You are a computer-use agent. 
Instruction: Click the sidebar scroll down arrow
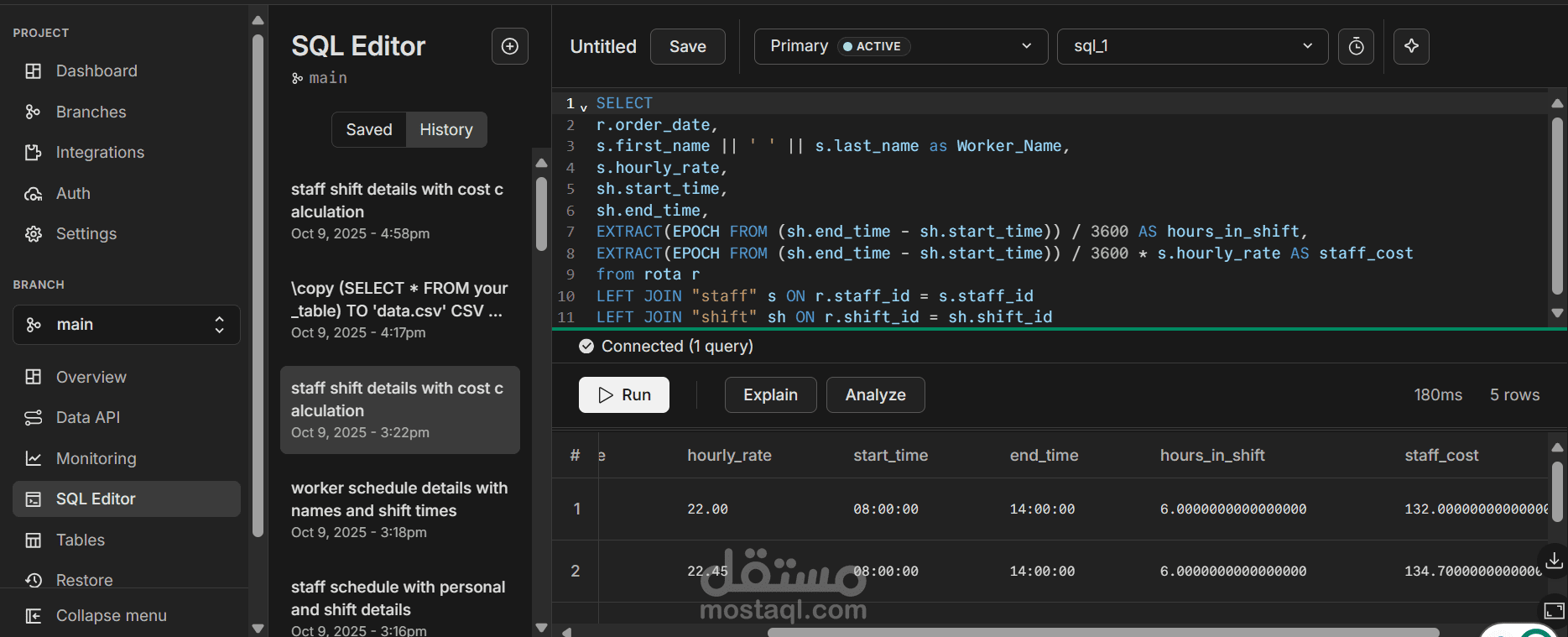(x=258, y=628)
